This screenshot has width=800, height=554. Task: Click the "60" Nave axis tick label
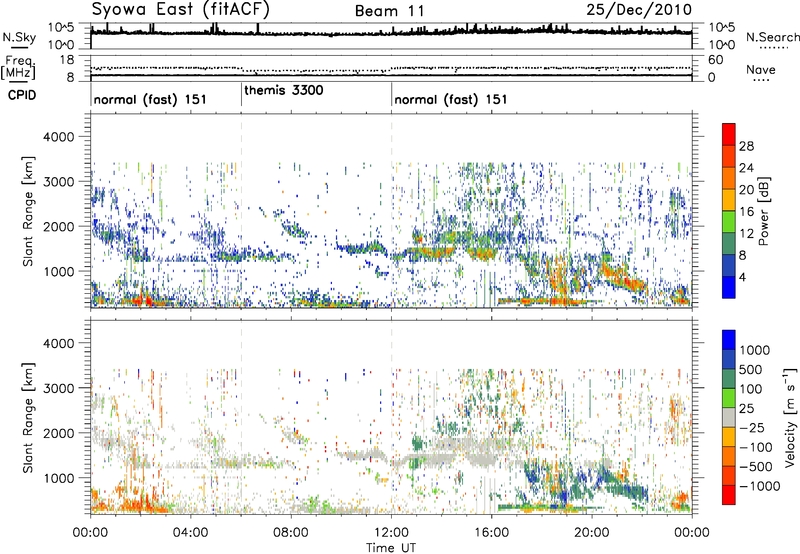pos(715,60)
